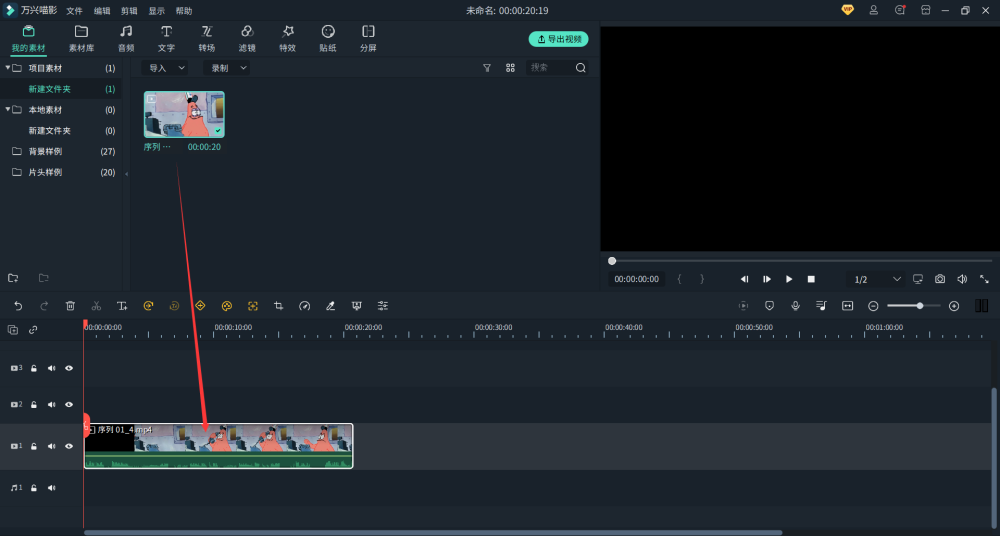The height and width of the screenshot is (536, 1000).
Task: Toggle the lock on video track 2
Action: pos(34,405)
